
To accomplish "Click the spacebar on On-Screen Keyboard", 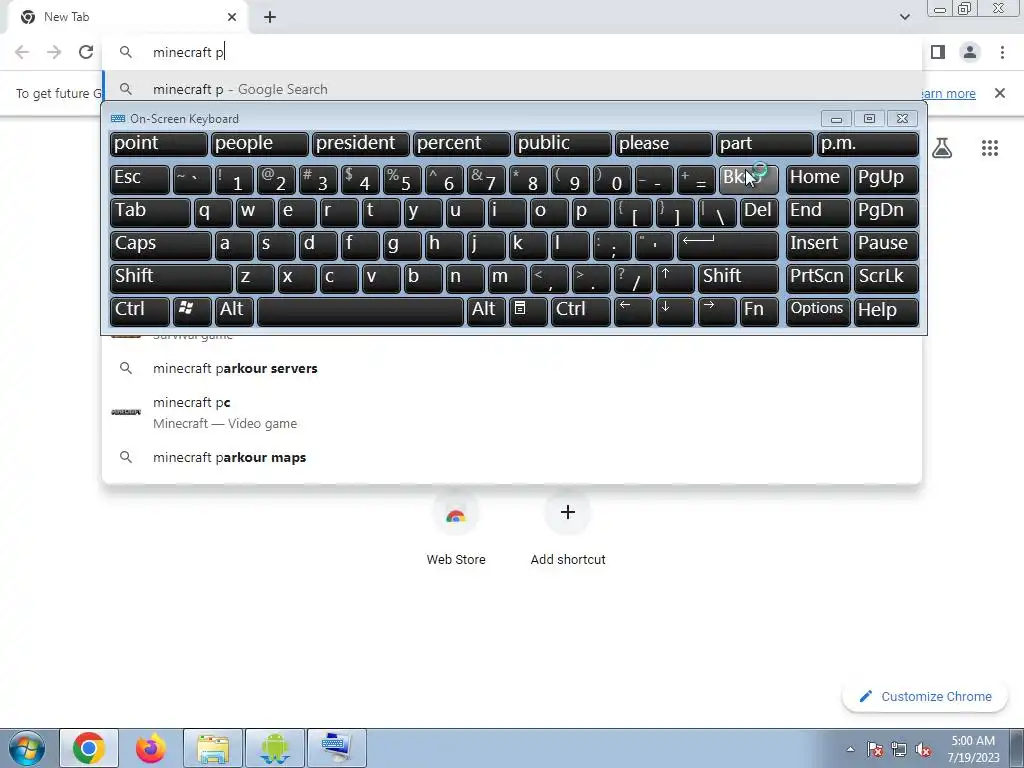I will coord(360,311).
